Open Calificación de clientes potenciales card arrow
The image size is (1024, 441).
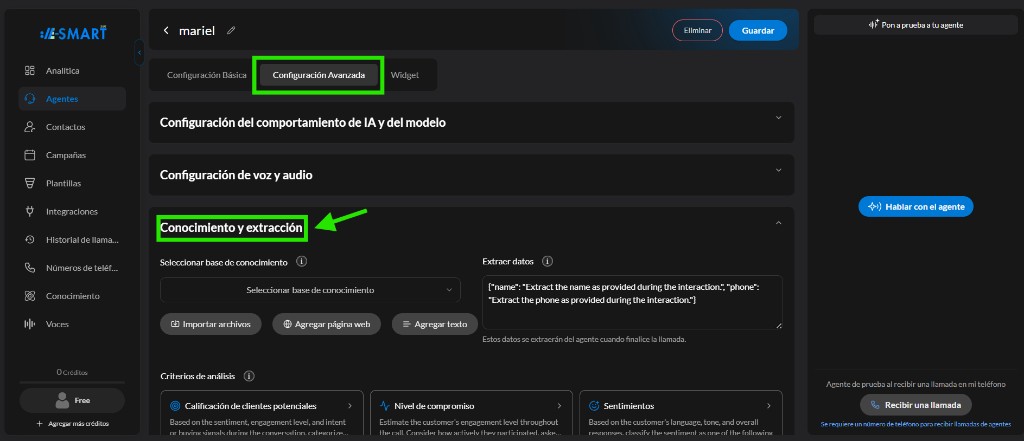tap(349, 406)
